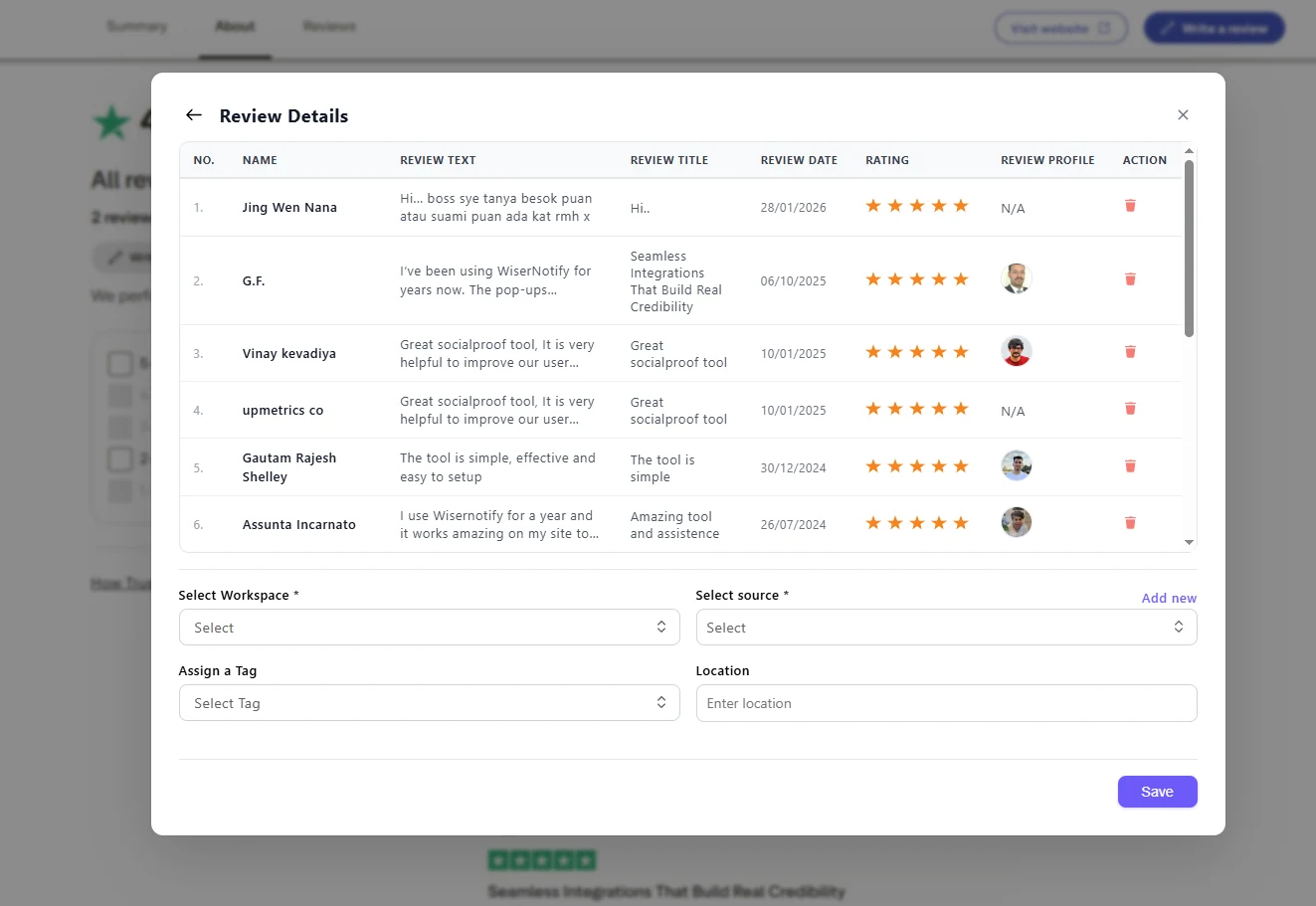Close the Review Details dialog

1183,115
